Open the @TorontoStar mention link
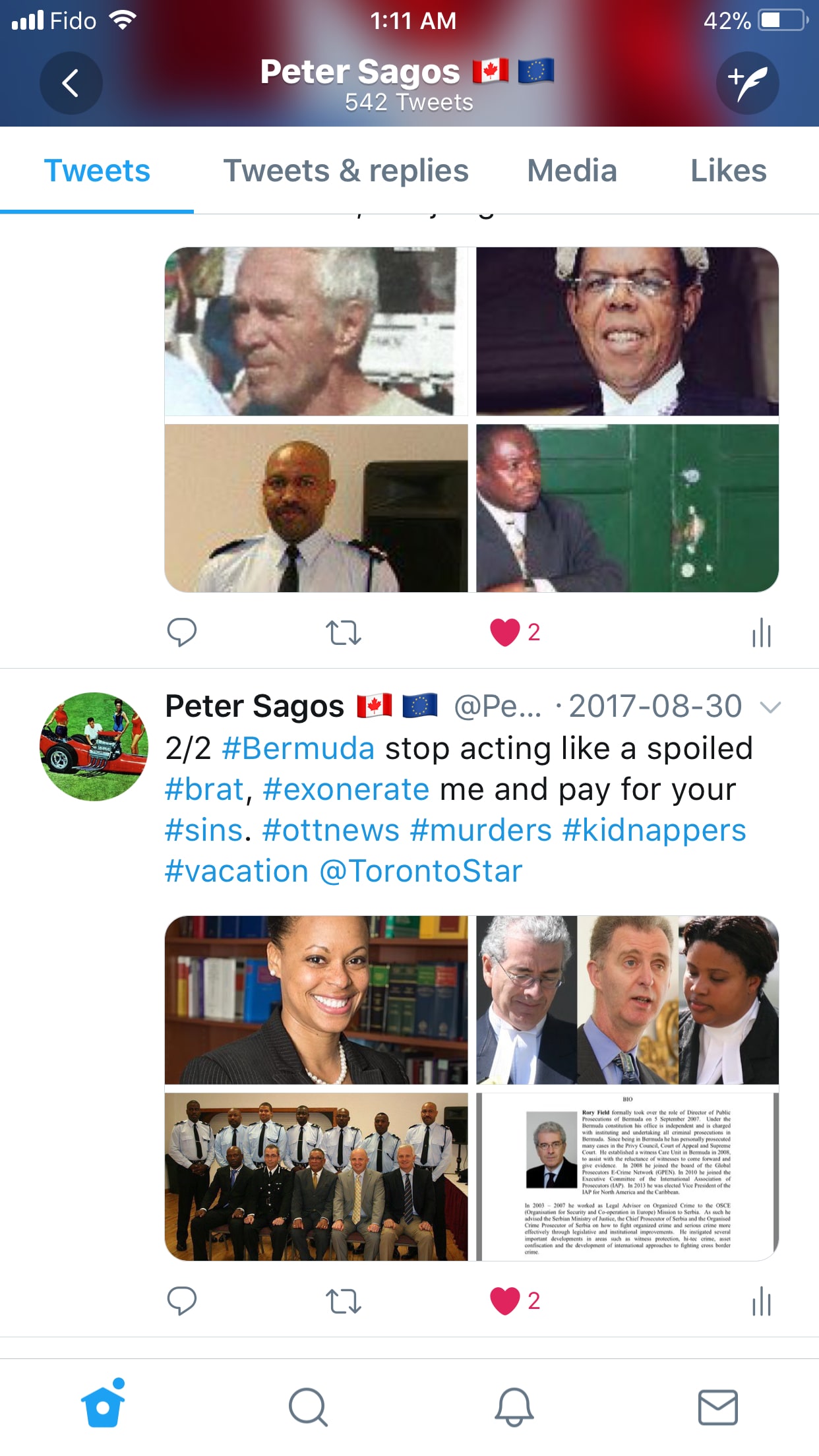 click(421, 871)
